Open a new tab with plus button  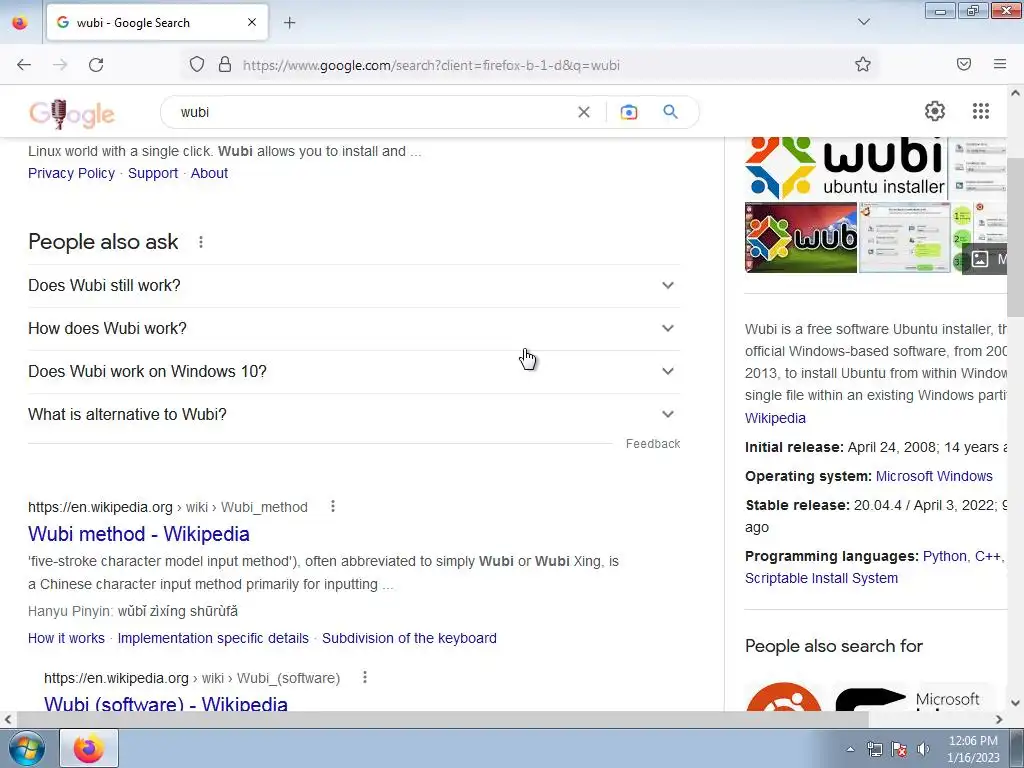[289, 23]
